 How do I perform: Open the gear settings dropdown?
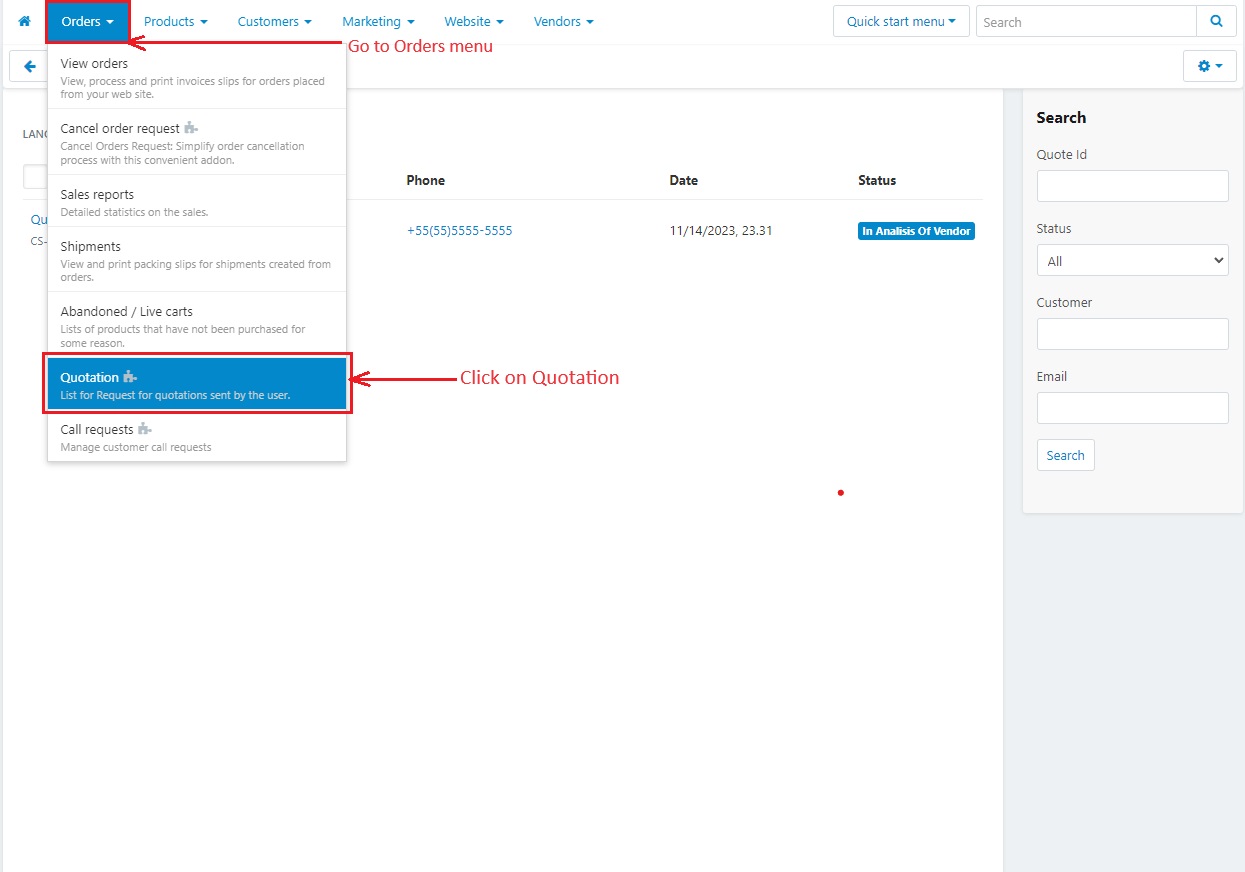[1209, 66]
